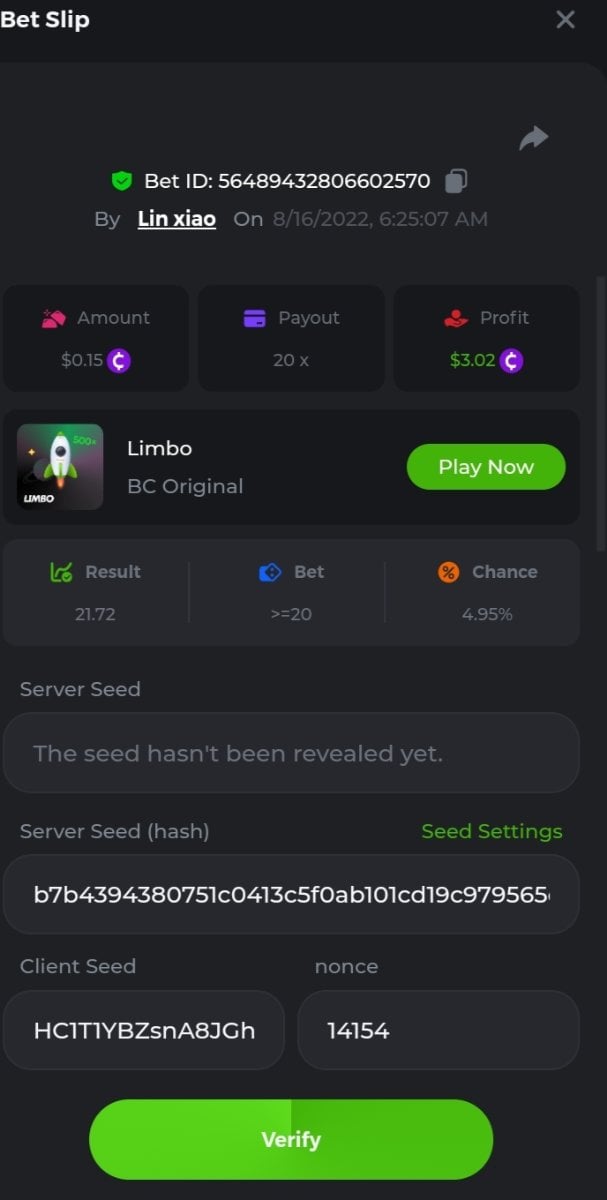This screenshot has width=607, height=1200.
Task: Click the blue Bet dice icon
Action: click(x=270, y=572)
